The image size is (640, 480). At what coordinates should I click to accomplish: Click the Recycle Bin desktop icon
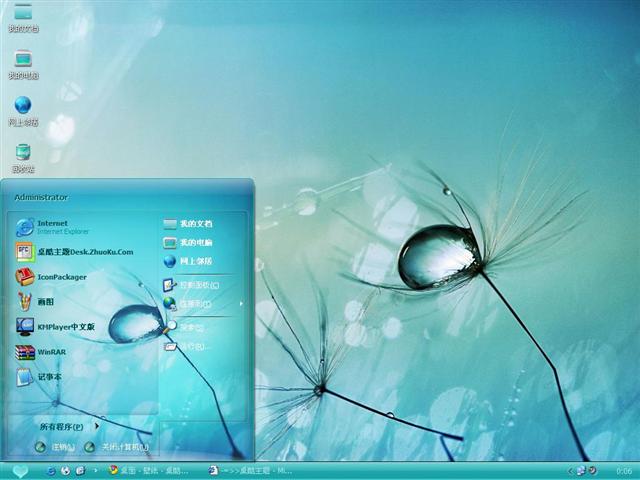pyautogui.click(x=23, y=156)
